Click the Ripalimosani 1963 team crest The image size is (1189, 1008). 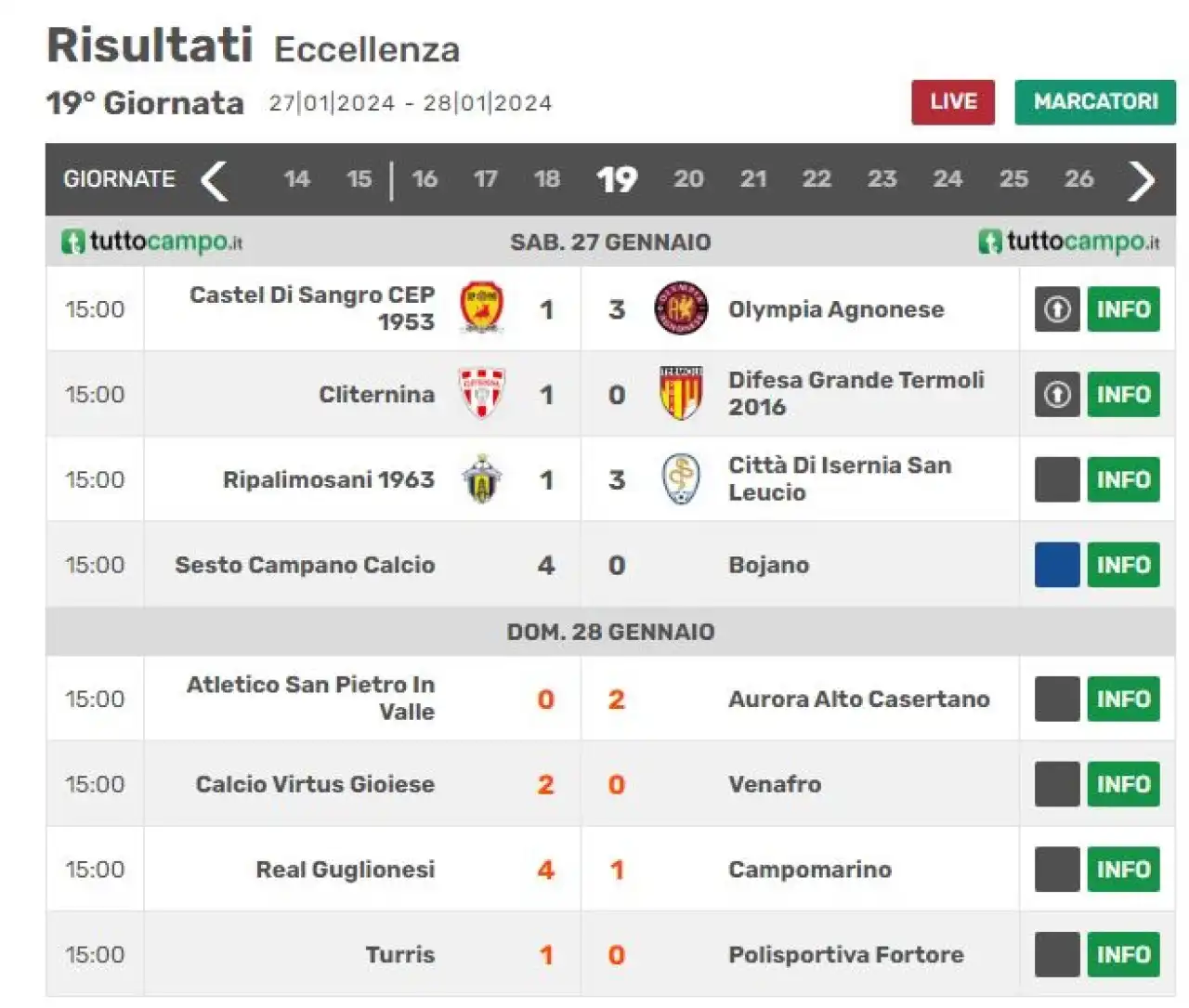tap(482, 479)
